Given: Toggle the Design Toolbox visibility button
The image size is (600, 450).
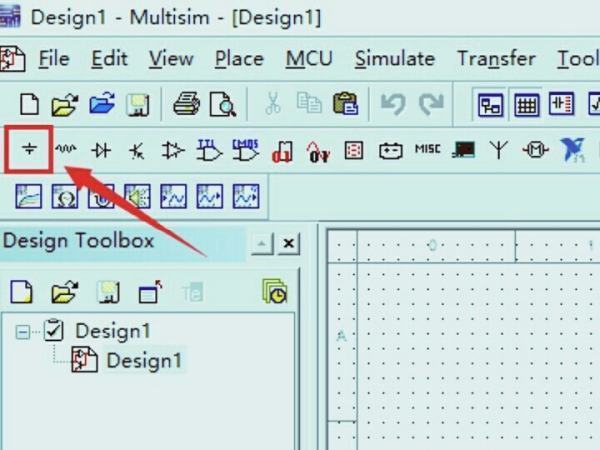Looking at the screenshot, I should click(x=490, y=104).
